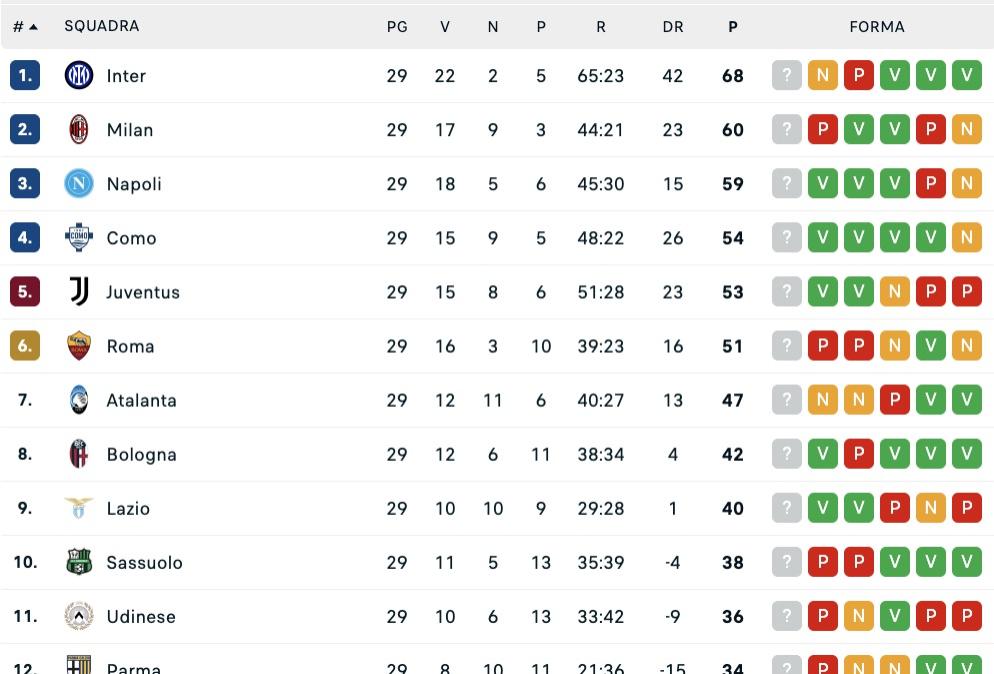The image size is (994, 674).
Task: Click the Parma row at the bottom
Action: click(x=133, y=666)
